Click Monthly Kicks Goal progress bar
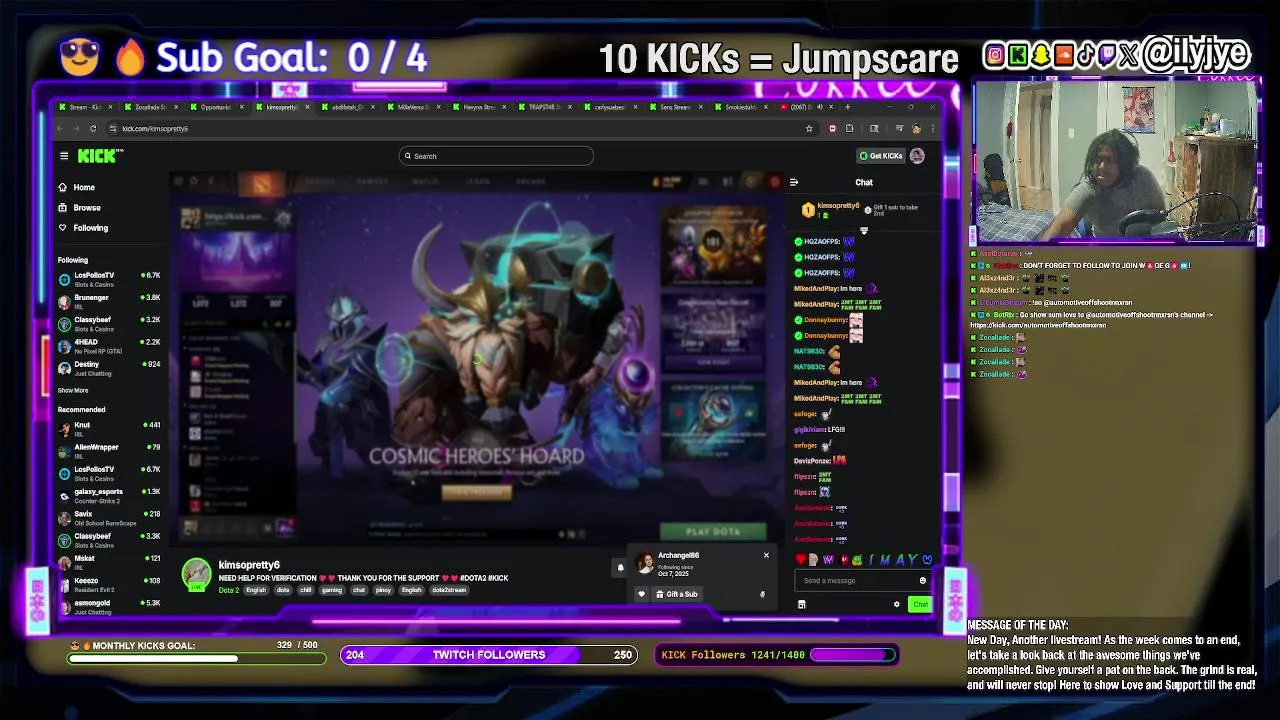This screenshot has width=1280, height=720. [x=197, y=658]
